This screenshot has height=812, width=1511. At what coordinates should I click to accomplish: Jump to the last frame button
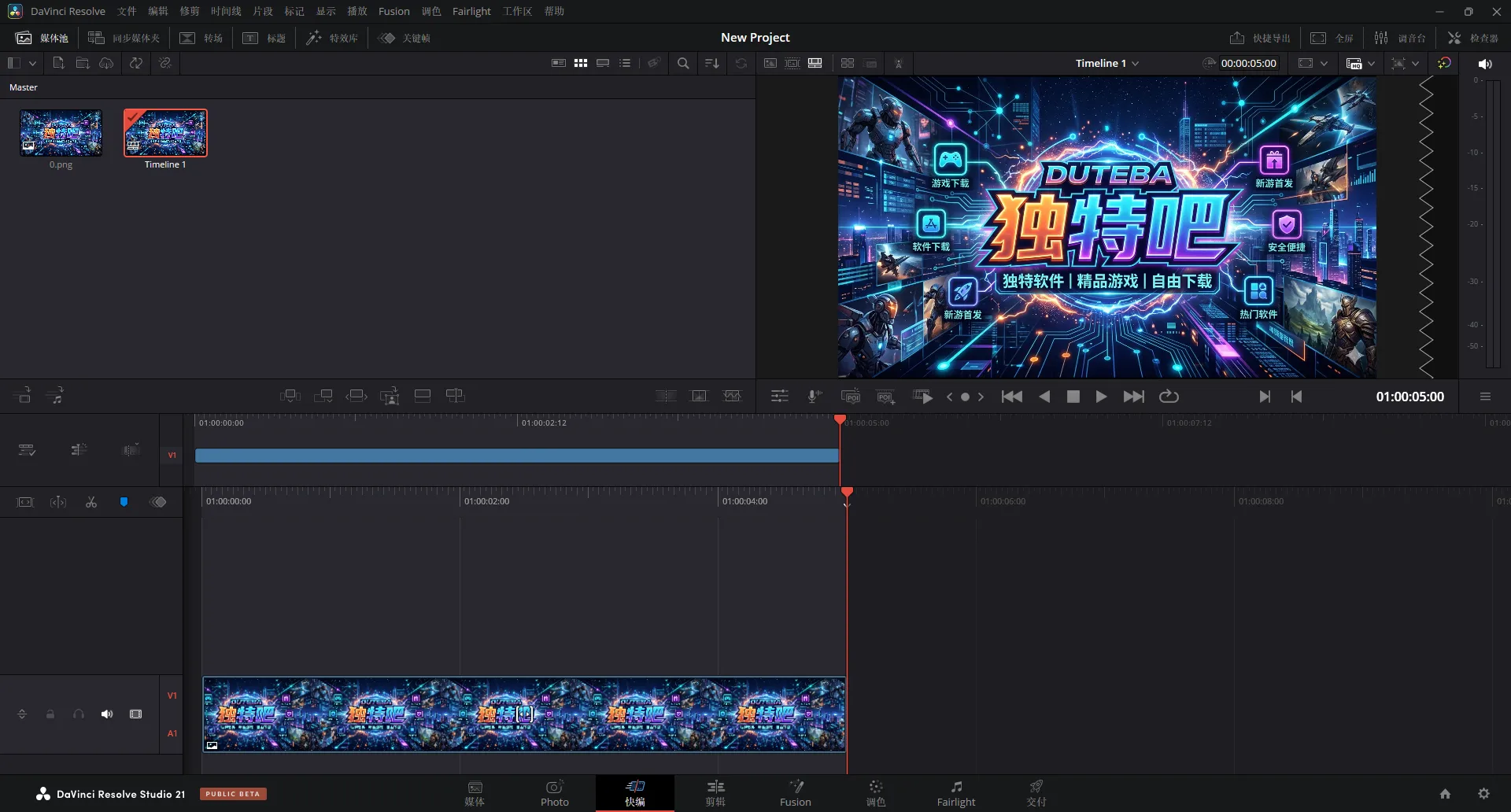coord(1133,397)
